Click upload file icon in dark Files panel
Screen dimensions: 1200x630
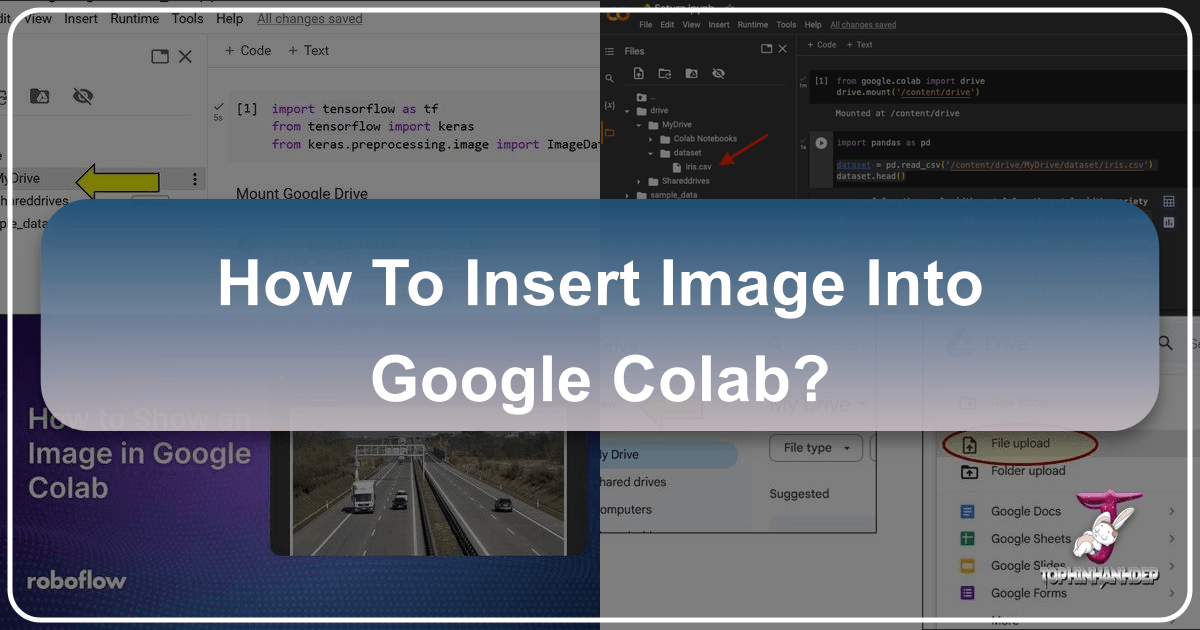click(638, 73)
